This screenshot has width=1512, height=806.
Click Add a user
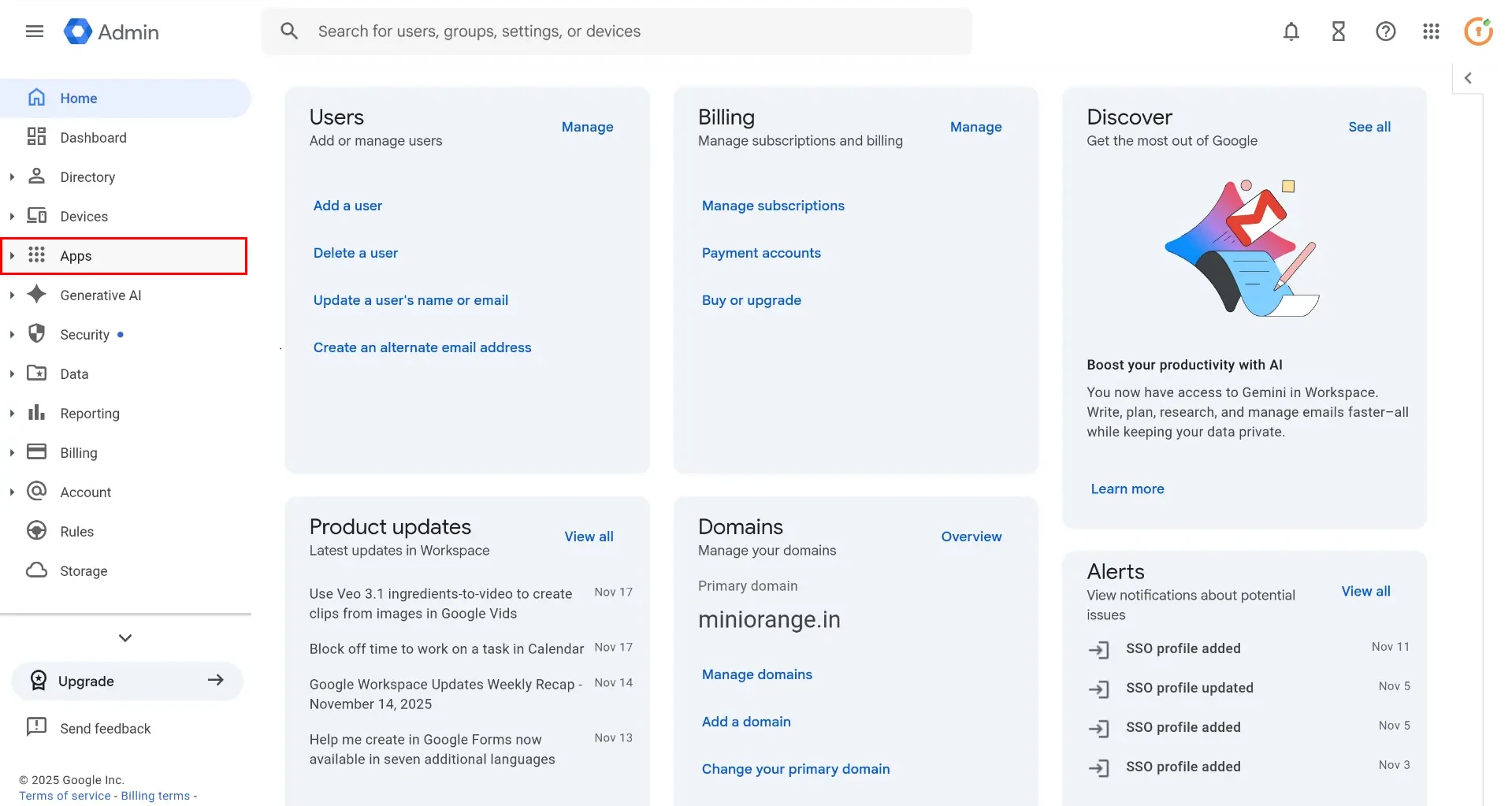pos(347,205)
